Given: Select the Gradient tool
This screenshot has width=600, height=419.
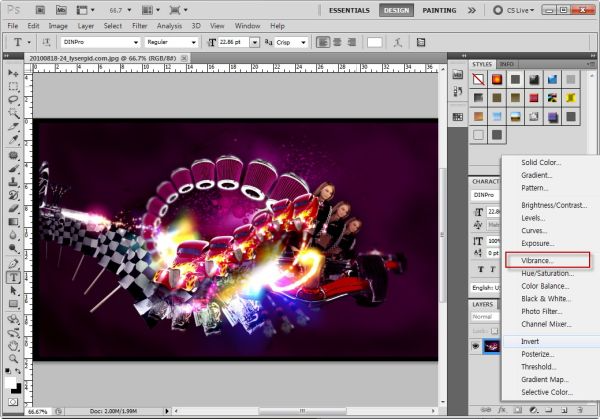Looking at the screenshot, I should tap(13, 222).
